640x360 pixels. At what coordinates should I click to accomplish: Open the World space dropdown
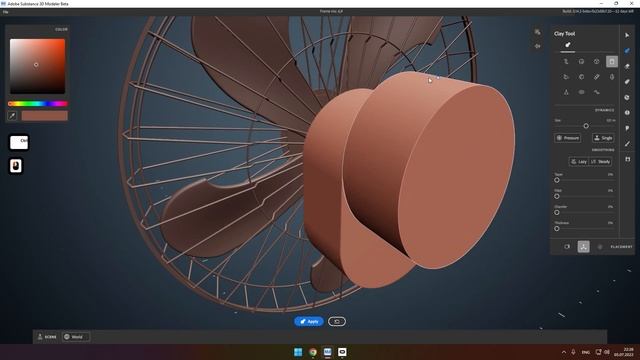coord(76,337)
